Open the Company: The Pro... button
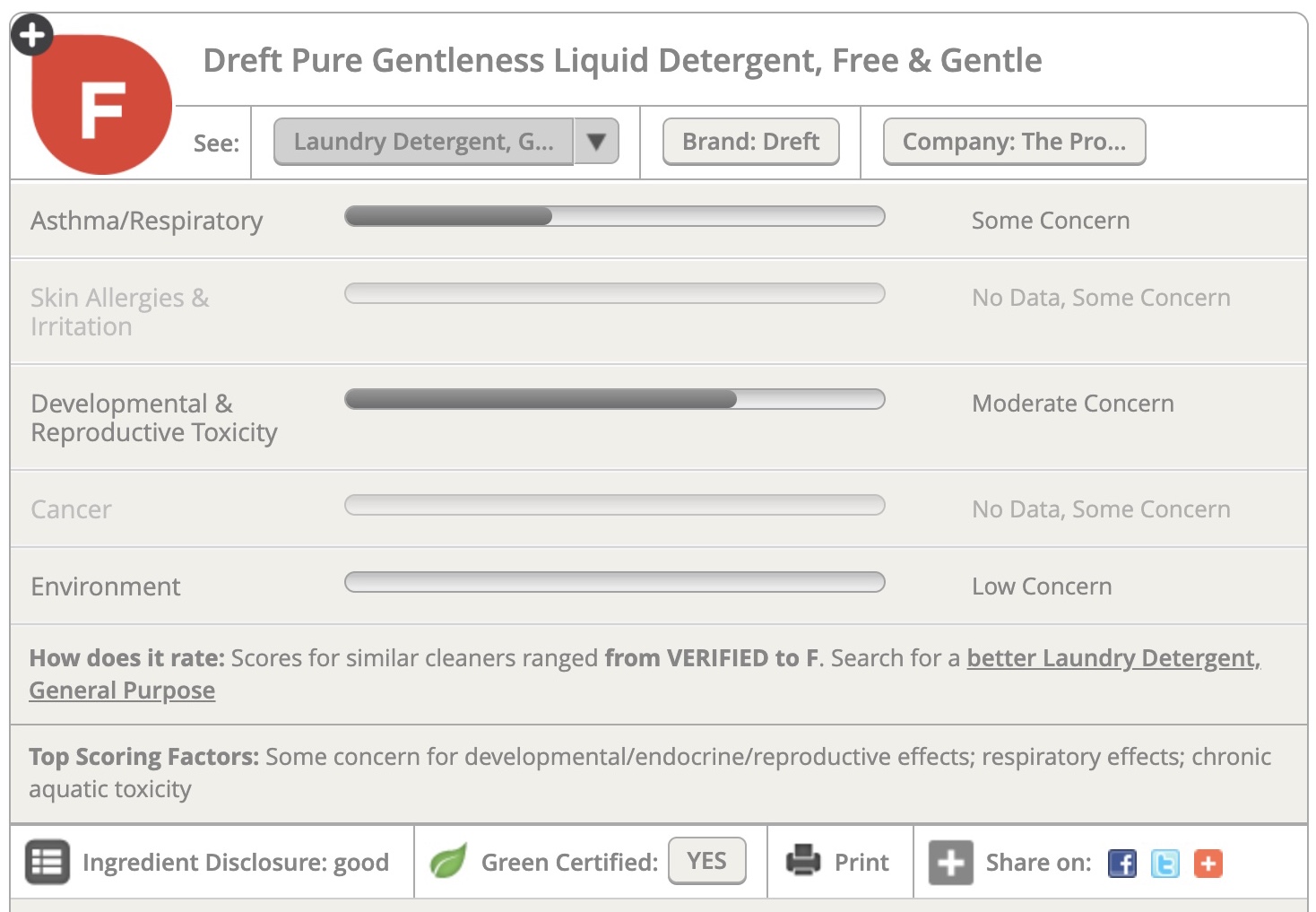Image resolution: width=1316 pixels, height=912 pixels. (x=1014, y=142)
